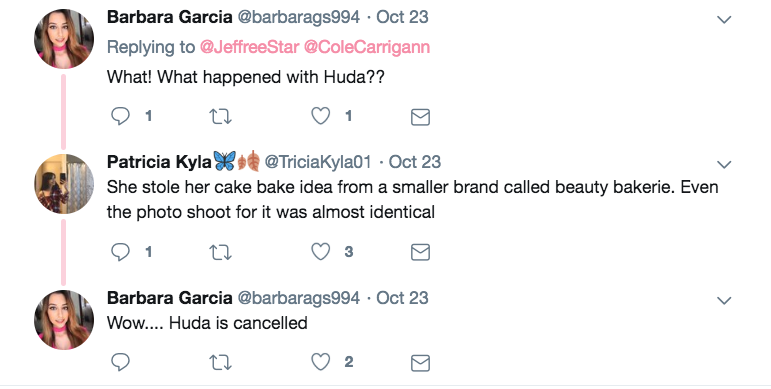The image size is (771, 389).
Task: Reply to 'Huda is cancelled' tweet
Action: point(120,362)
